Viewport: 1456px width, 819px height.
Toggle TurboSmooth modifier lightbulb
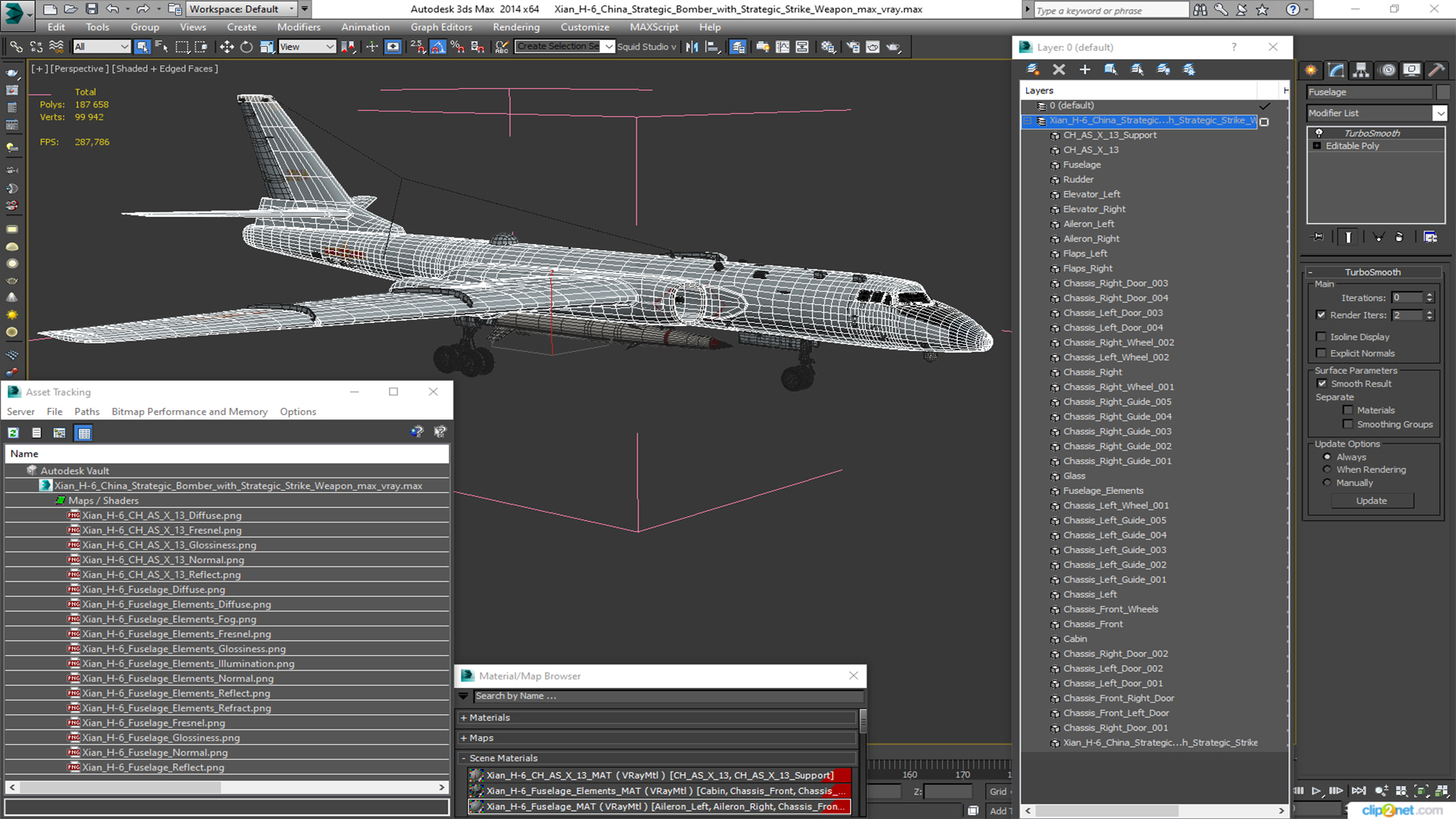(1319, 133)
